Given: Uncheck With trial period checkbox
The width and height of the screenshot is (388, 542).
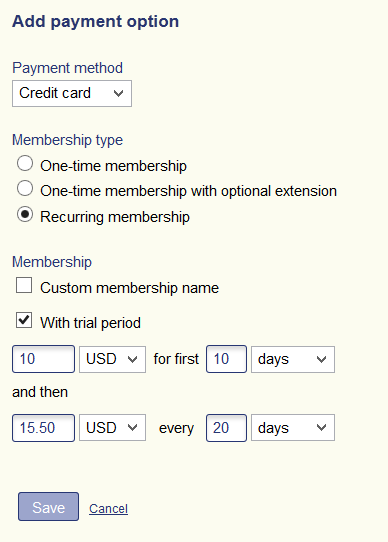Looking at the screenshot, I should click(x=24, y=320).
